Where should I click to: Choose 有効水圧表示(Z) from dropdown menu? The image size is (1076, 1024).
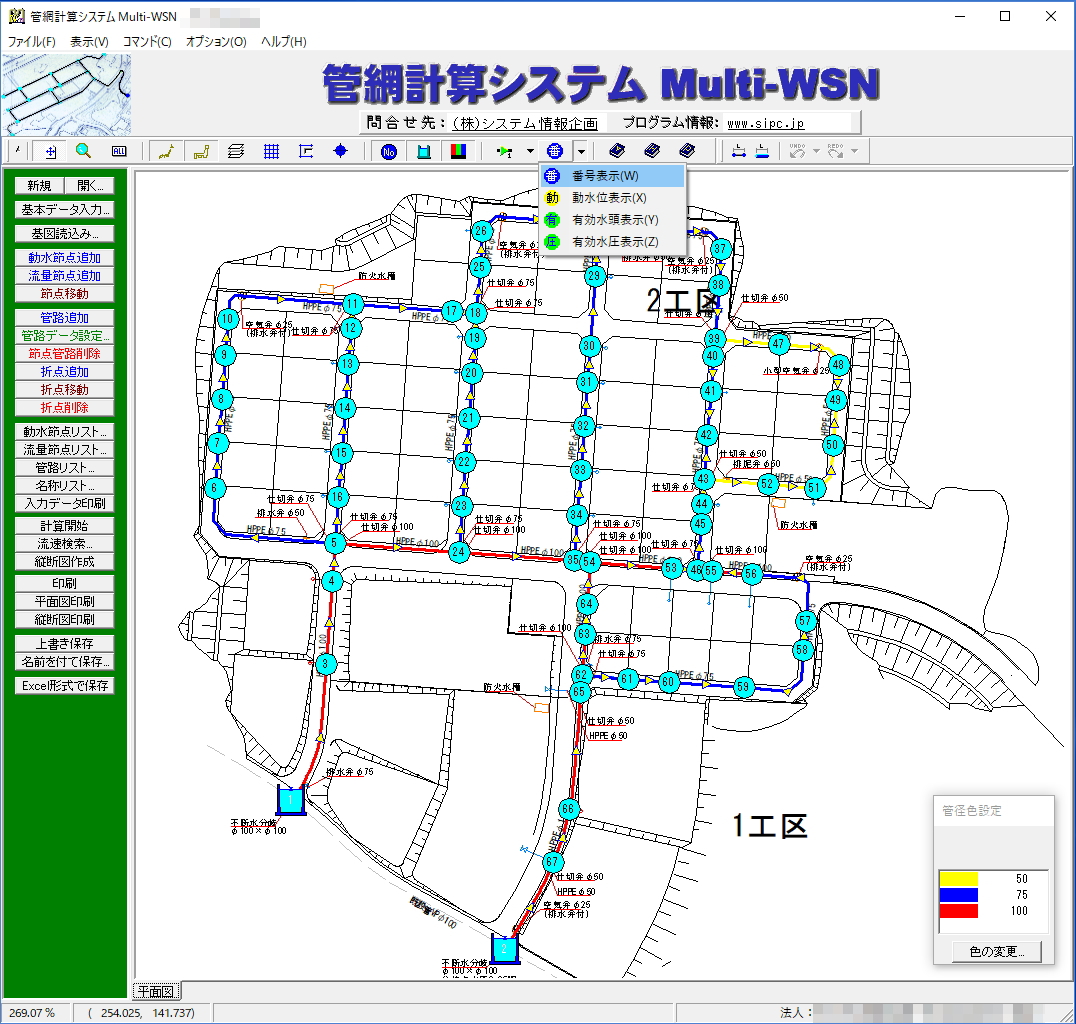[x=613, y=242]
